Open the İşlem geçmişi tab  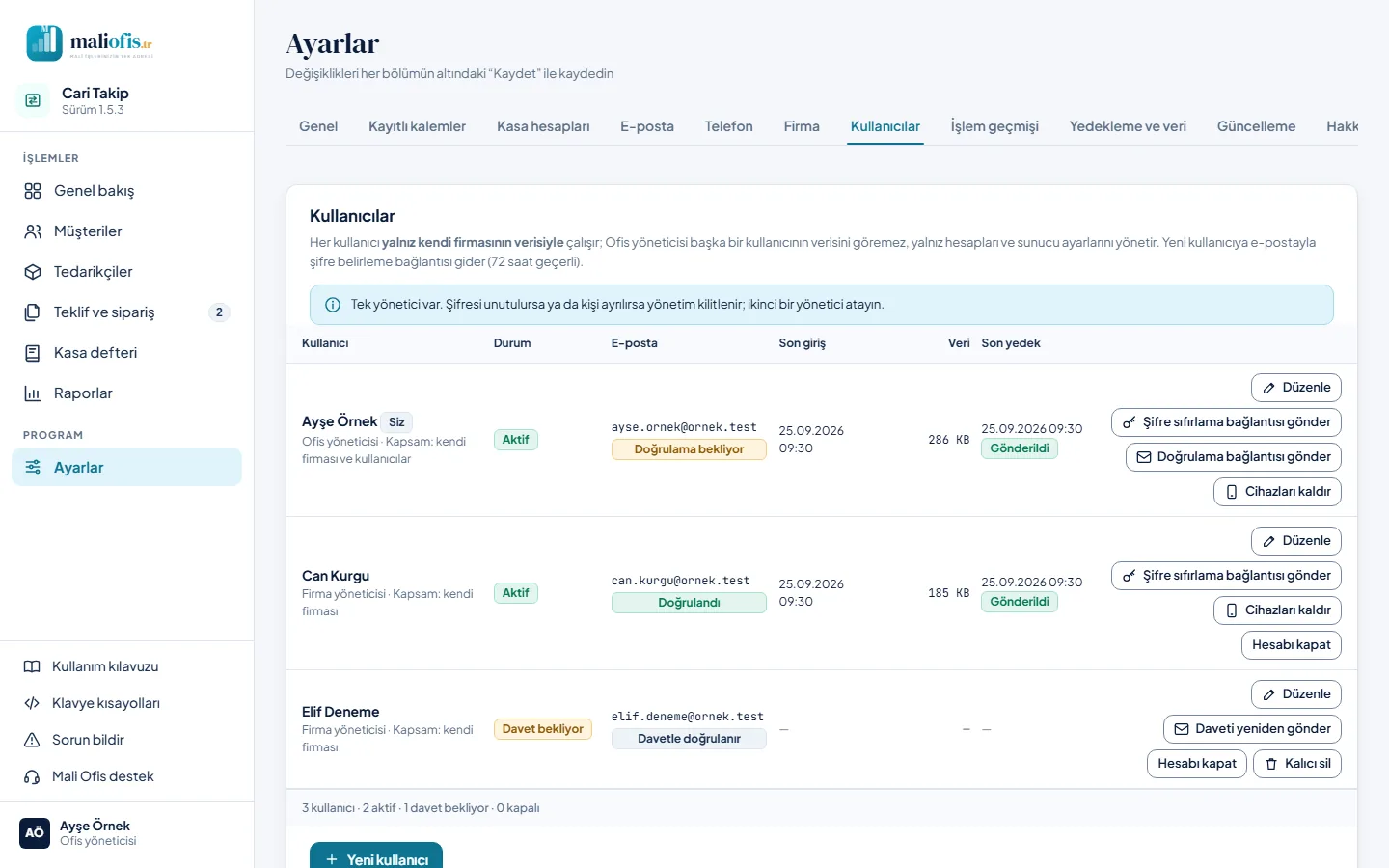pos(994,126)
